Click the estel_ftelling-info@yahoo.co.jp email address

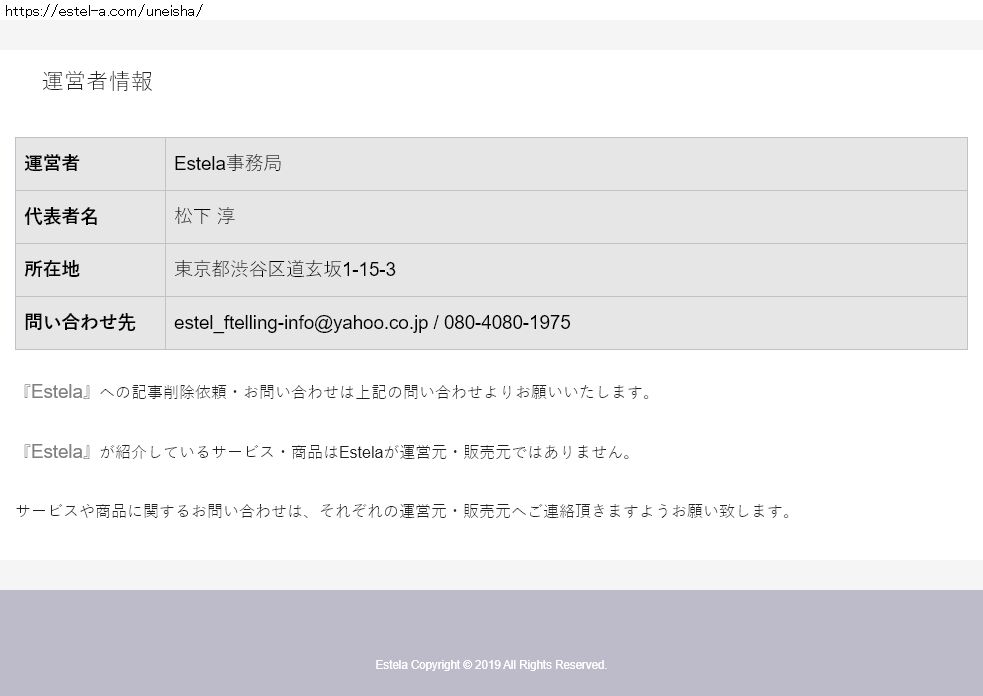pyautogui.click(x=300, y=323)
